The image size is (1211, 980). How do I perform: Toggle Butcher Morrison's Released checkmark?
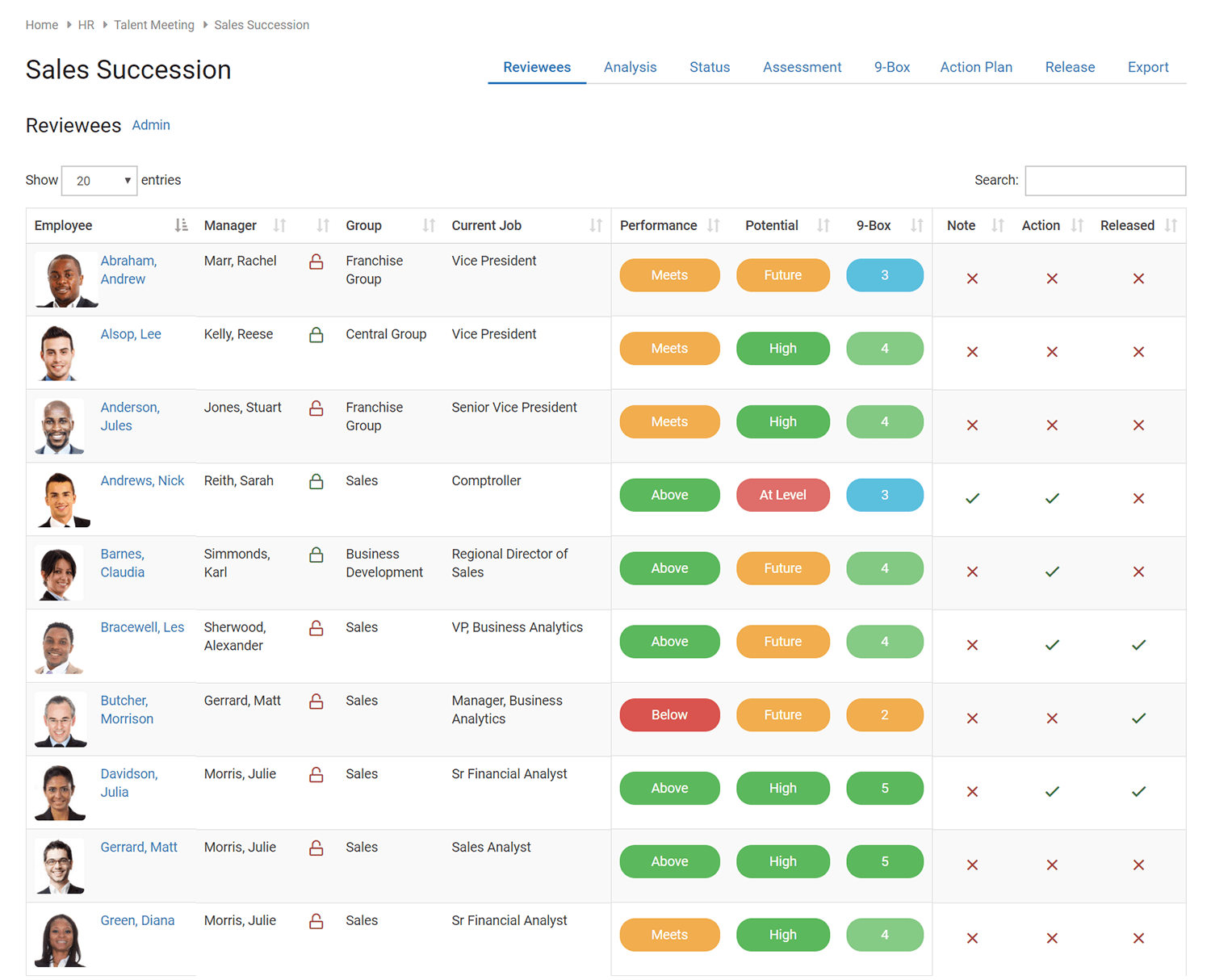coord(1138,718)
